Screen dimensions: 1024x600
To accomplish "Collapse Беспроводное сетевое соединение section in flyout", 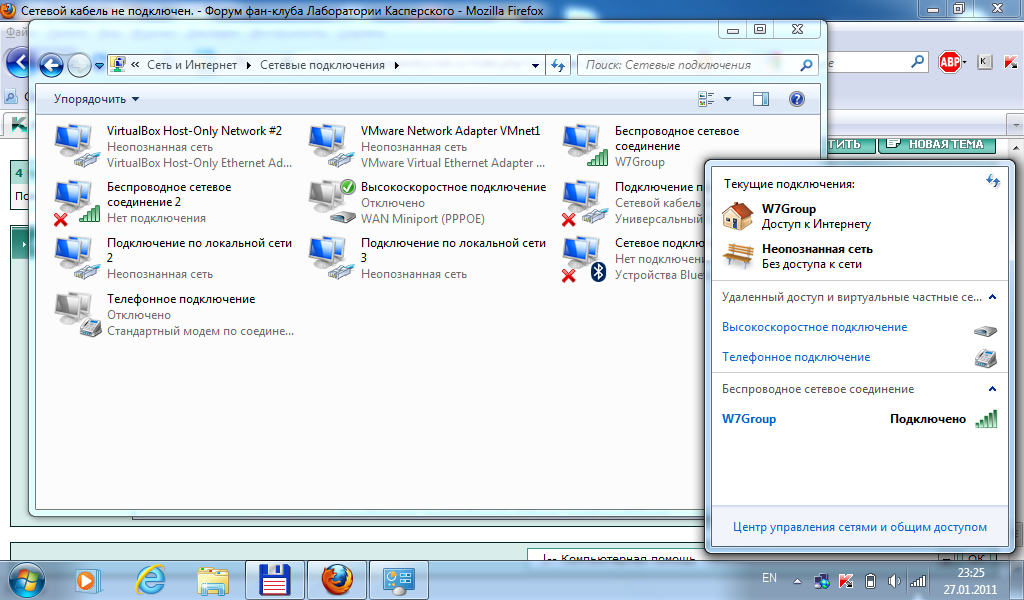I will pyautogui.click(x=993, y=389).
